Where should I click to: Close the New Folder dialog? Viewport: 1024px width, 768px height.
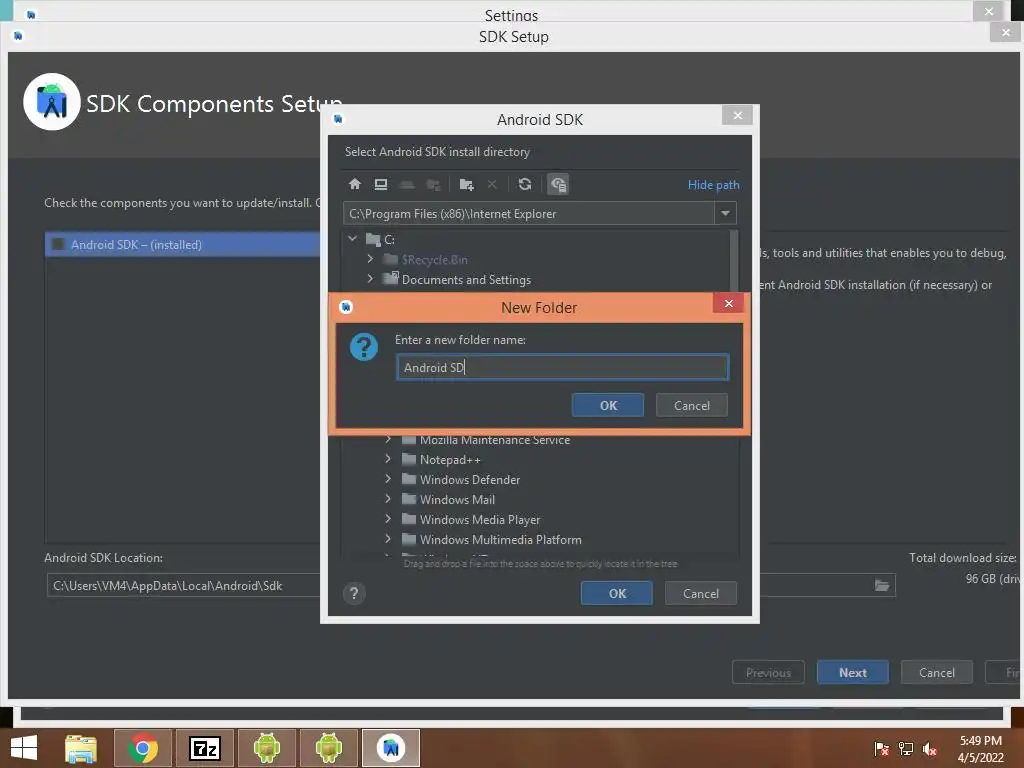(728, 303)
